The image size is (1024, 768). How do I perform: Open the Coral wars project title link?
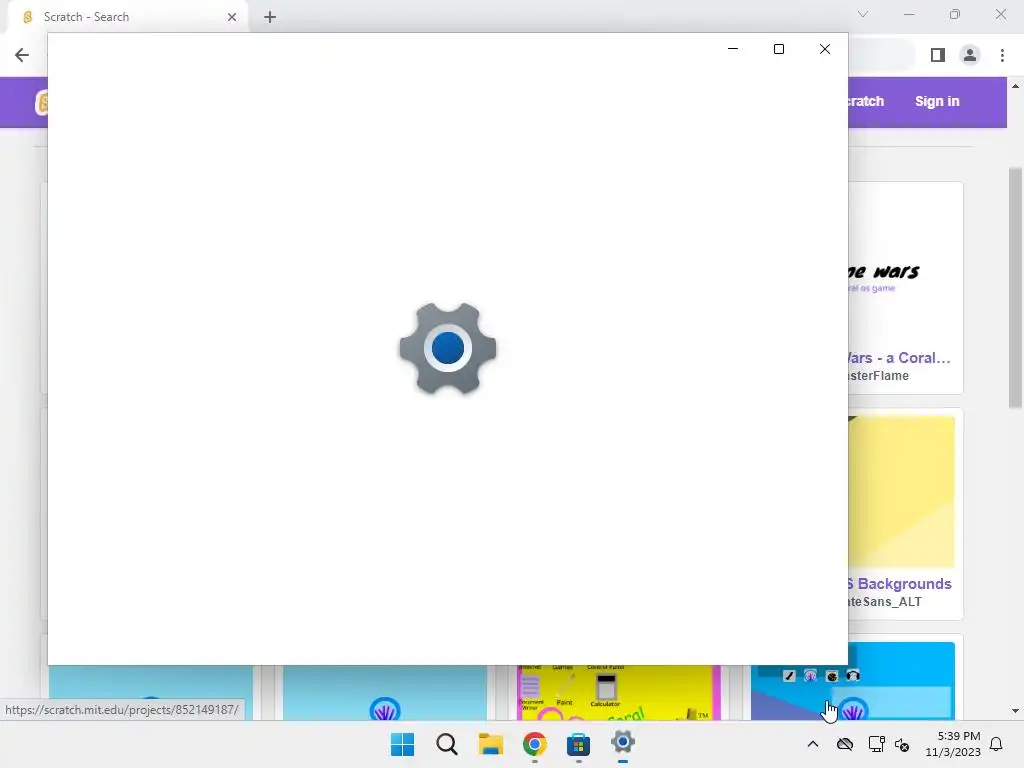pos(900,358)
